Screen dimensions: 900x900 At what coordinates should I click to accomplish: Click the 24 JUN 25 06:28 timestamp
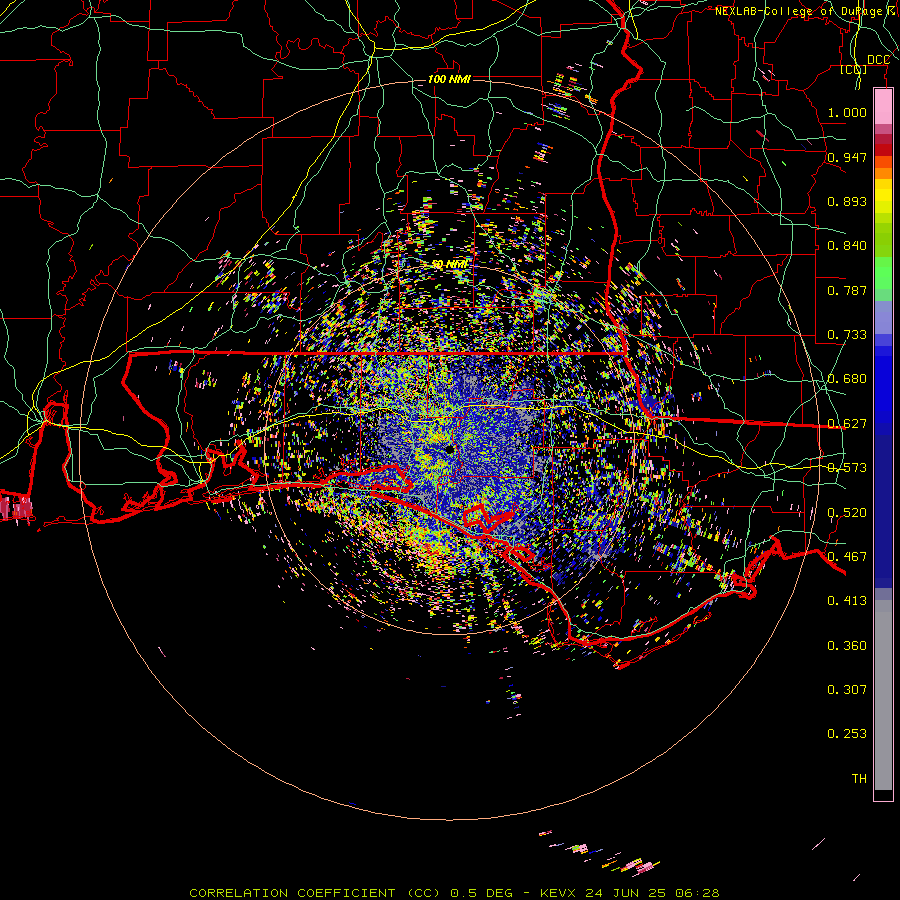click(652, 893)
